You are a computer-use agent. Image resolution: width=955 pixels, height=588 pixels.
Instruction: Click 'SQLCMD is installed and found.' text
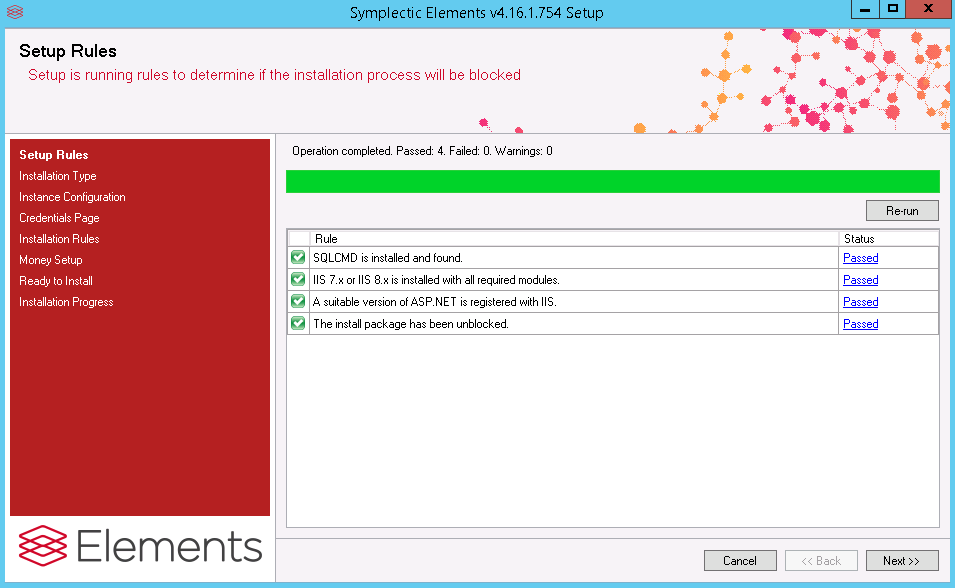pyautogui.click(x=388, y=258)
